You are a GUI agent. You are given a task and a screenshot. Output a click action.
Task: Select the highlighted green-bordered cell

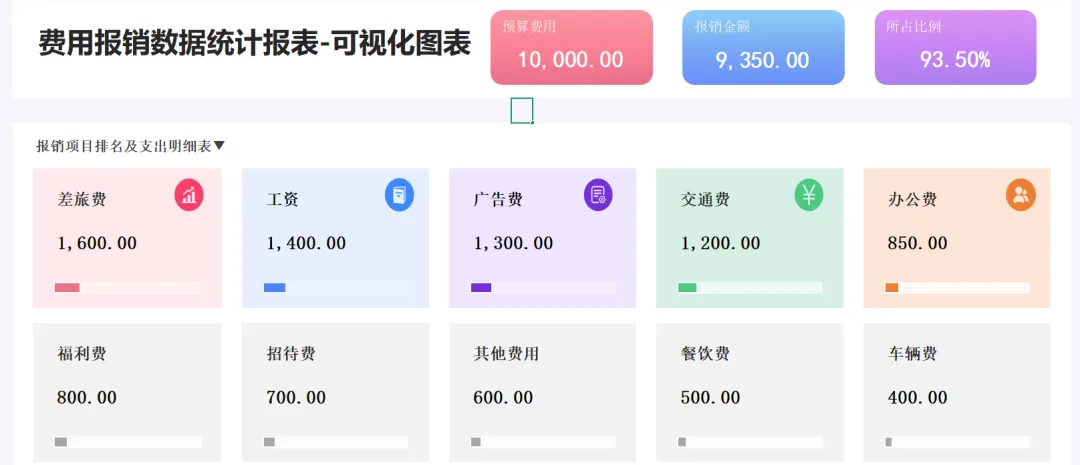point(521,110)
